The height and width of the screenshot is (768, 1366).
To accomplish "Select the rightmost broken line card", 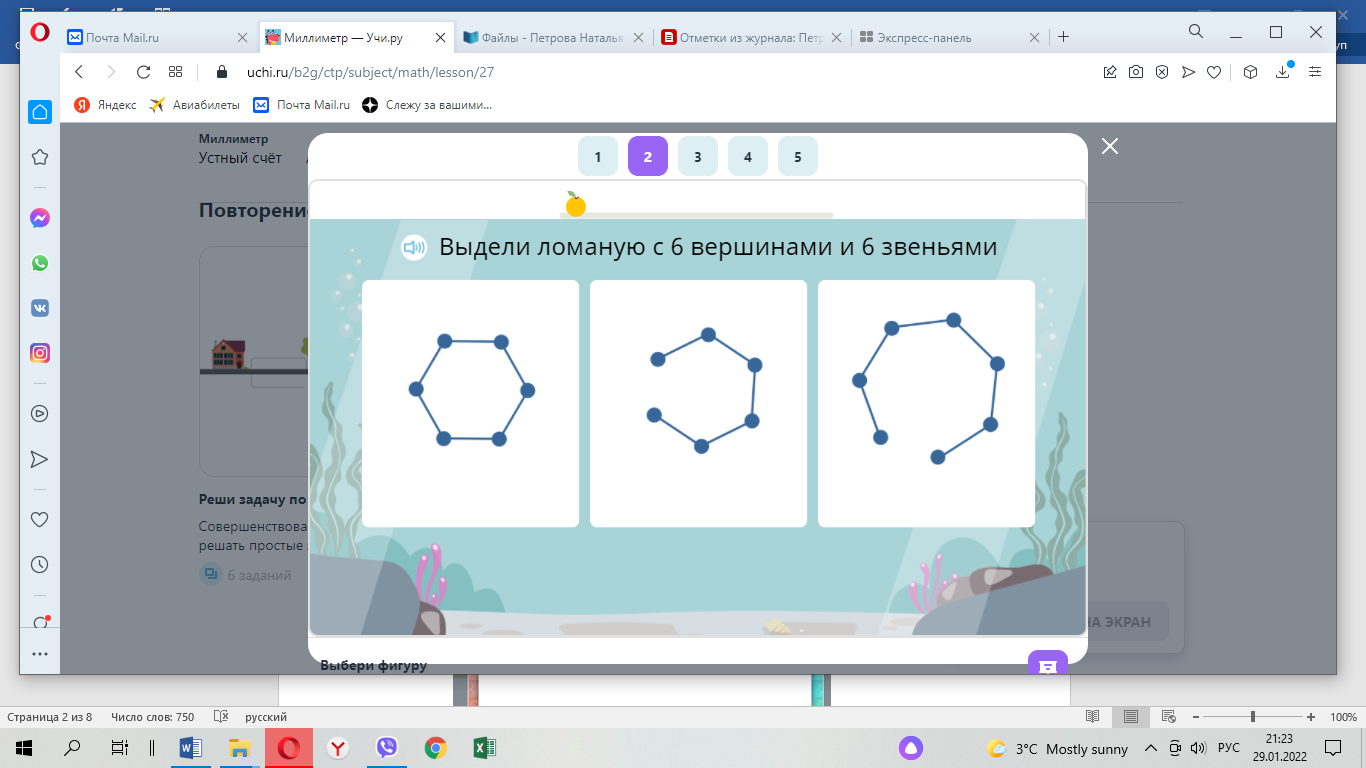I will [926, 403].
